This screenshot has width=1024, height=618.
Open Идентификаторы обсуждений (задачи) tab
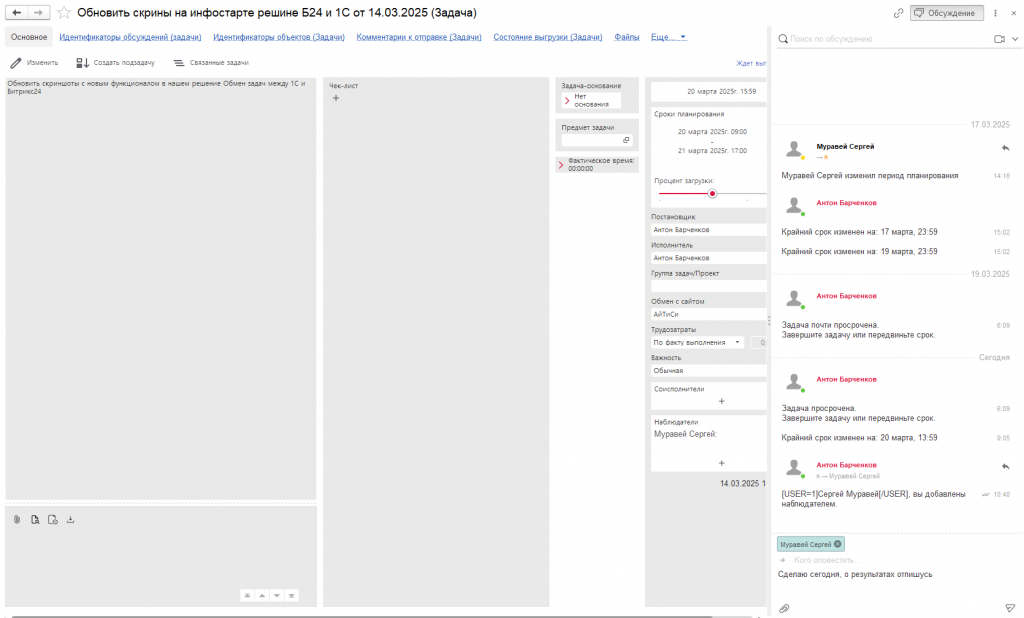130,37
